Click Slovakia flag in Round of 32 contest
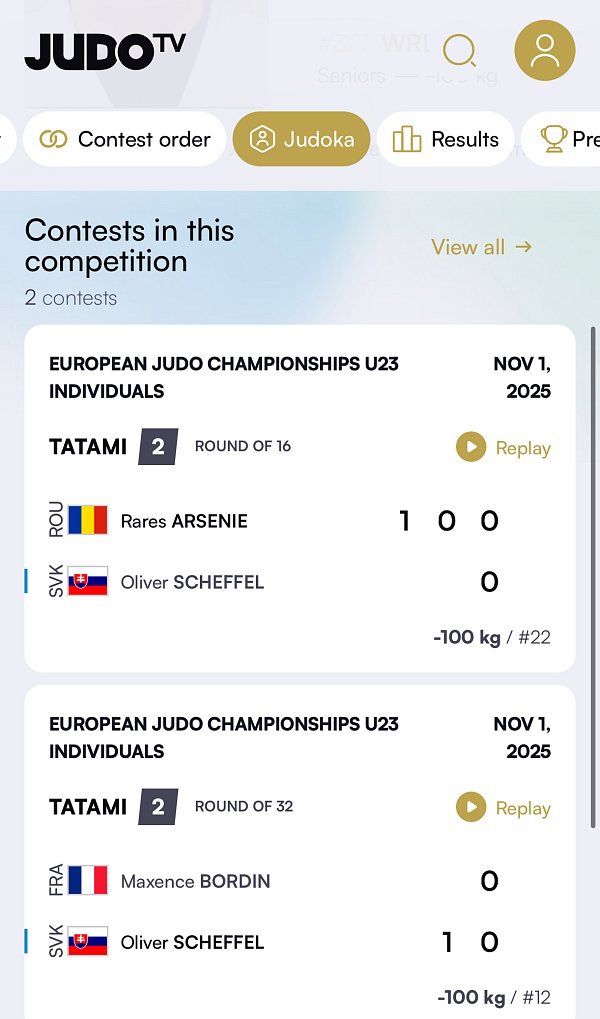 88,942
